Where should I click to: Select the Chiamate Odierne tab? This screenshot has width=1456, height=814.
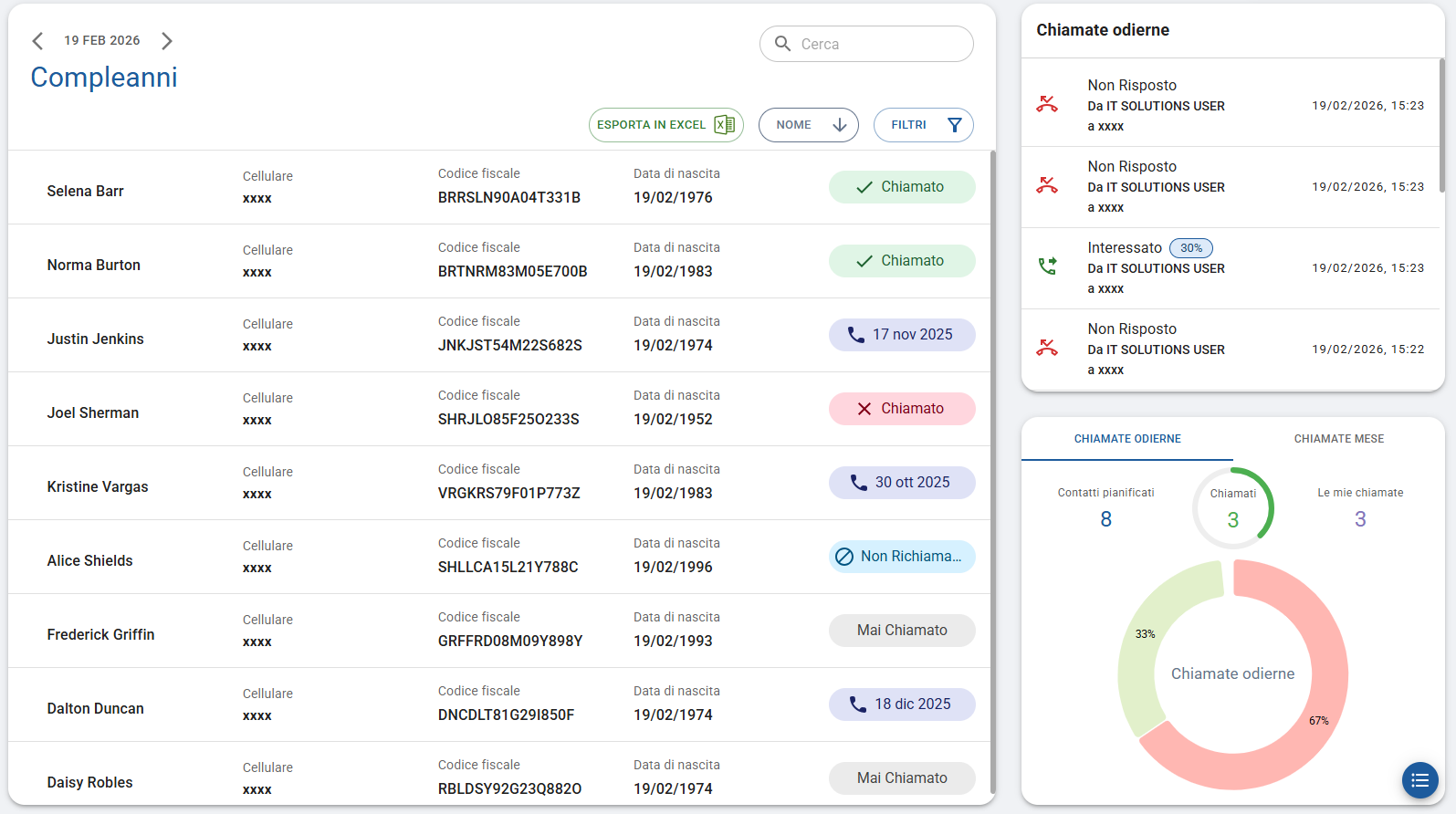tap(1127, 439)
